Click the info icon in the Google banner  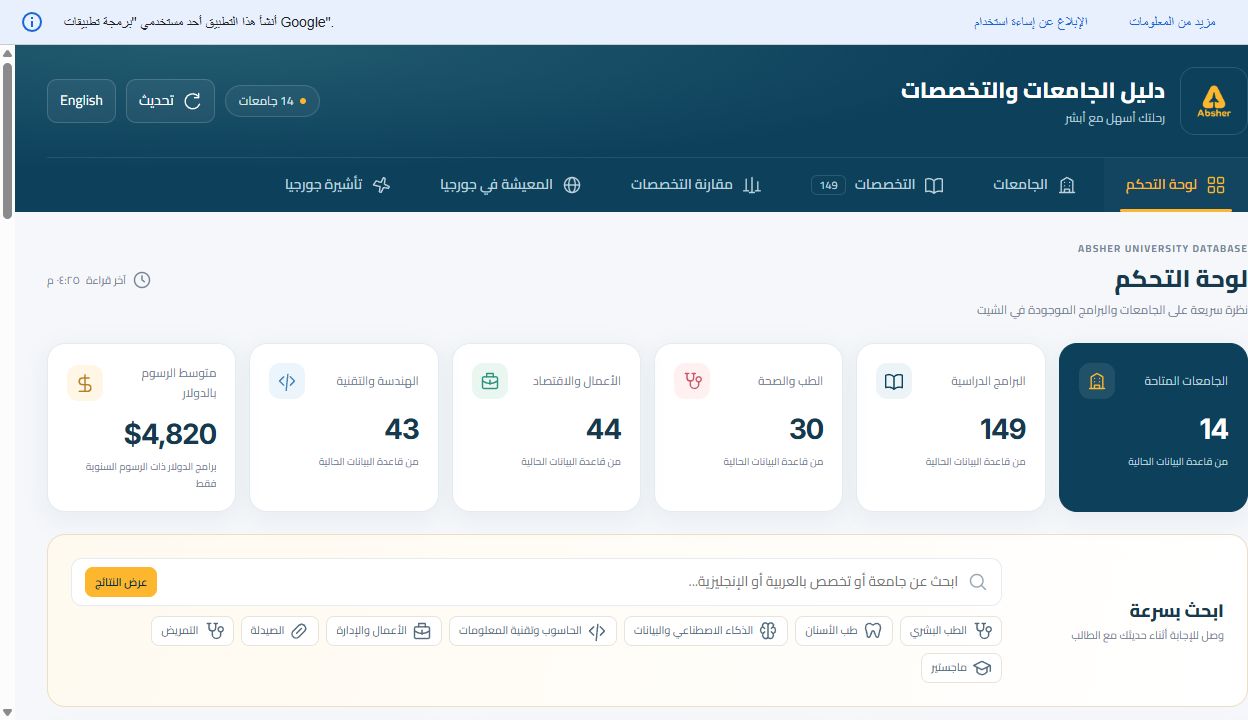point(32,22)
